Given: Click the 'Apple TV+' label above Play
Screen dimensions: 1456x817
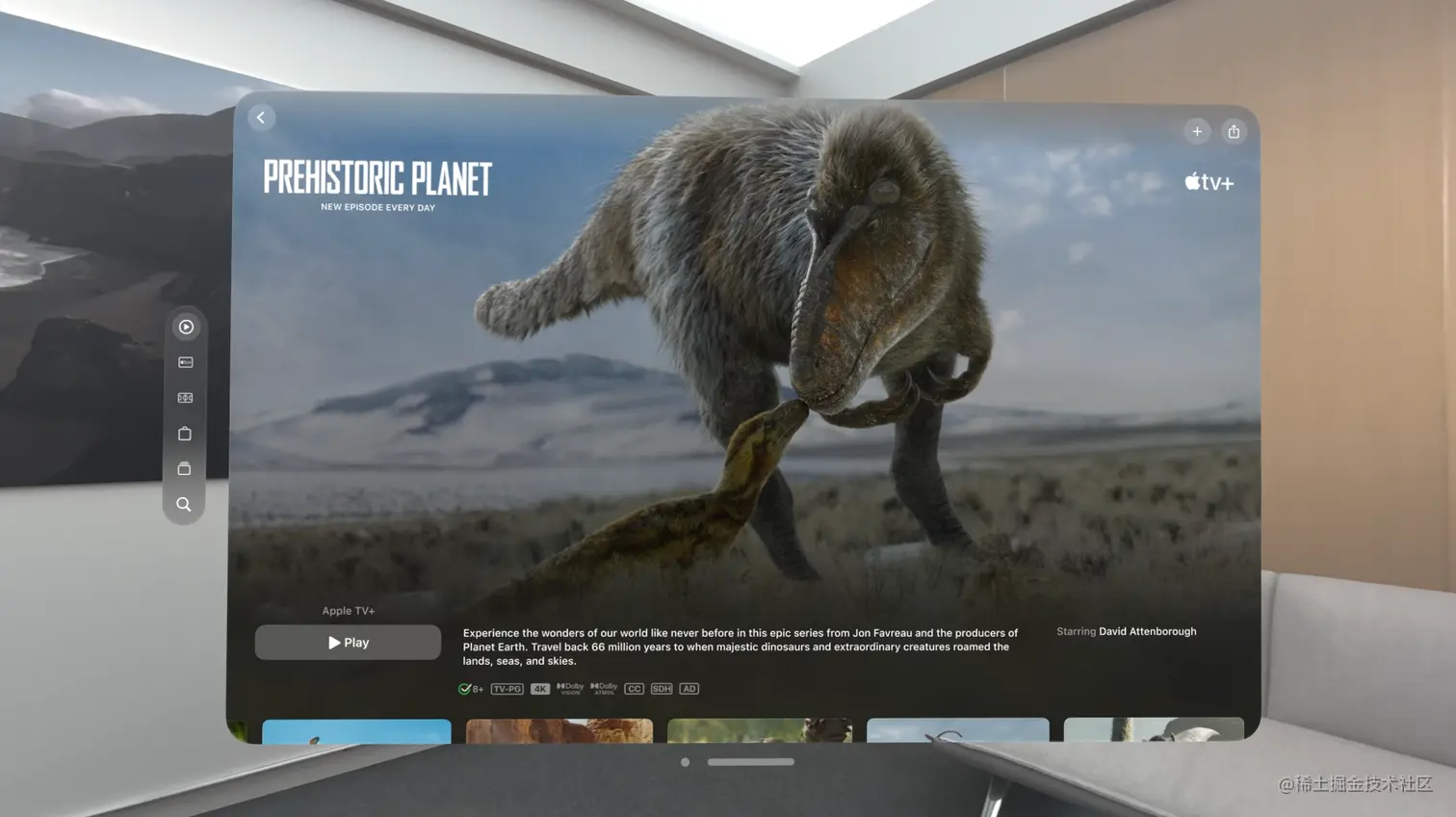Looking at the screenshot, I should tap(348, 611).
